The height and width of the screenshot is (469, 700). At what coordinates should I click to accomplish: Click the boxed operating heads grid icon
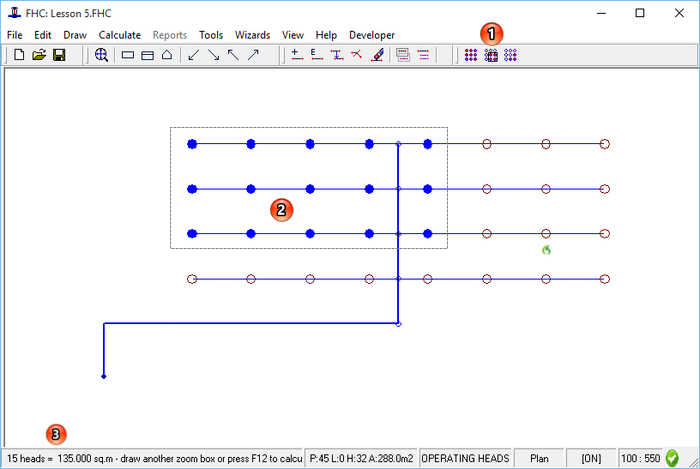click(x=490, y=56)
